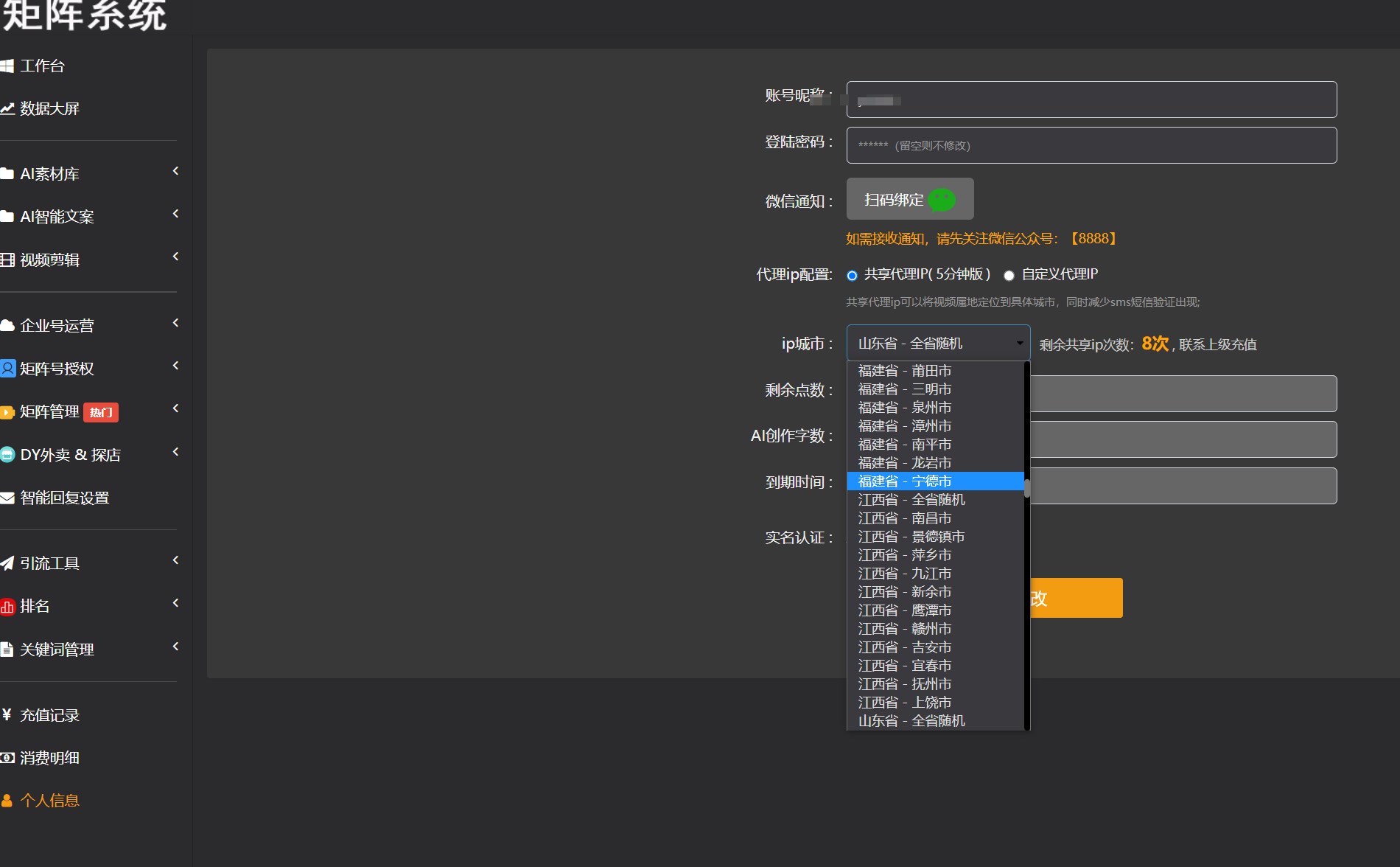Click the AI素材库 folder icon
Image resolution: width=1400 pixels, height=867 pixels.
click(x=7, y=174)
